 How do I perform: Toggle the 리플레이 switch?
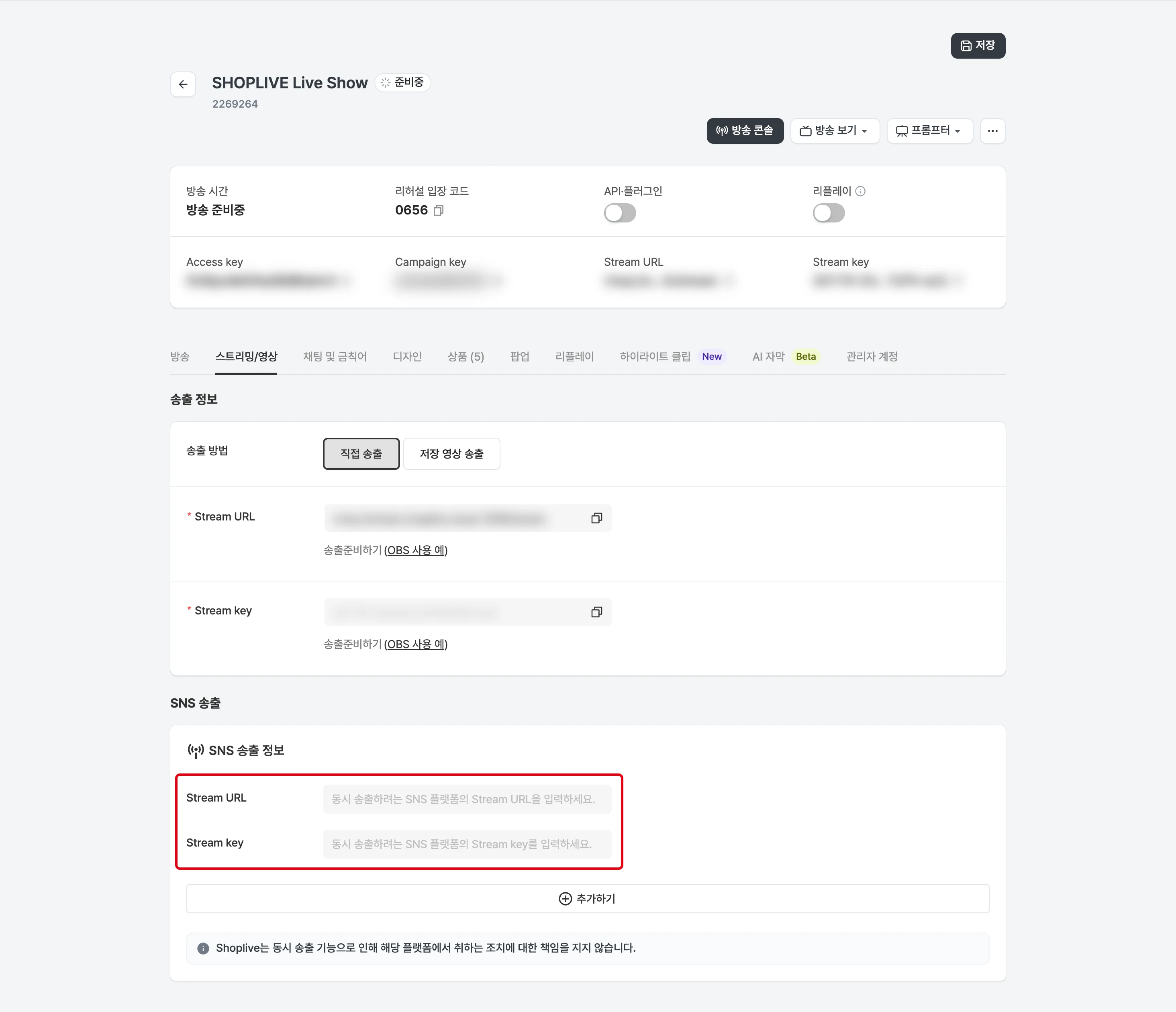829,213
